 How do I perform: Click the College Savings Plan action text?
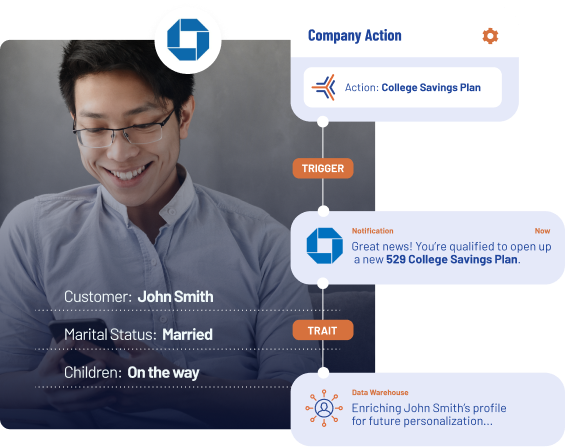tap(431, 88)
